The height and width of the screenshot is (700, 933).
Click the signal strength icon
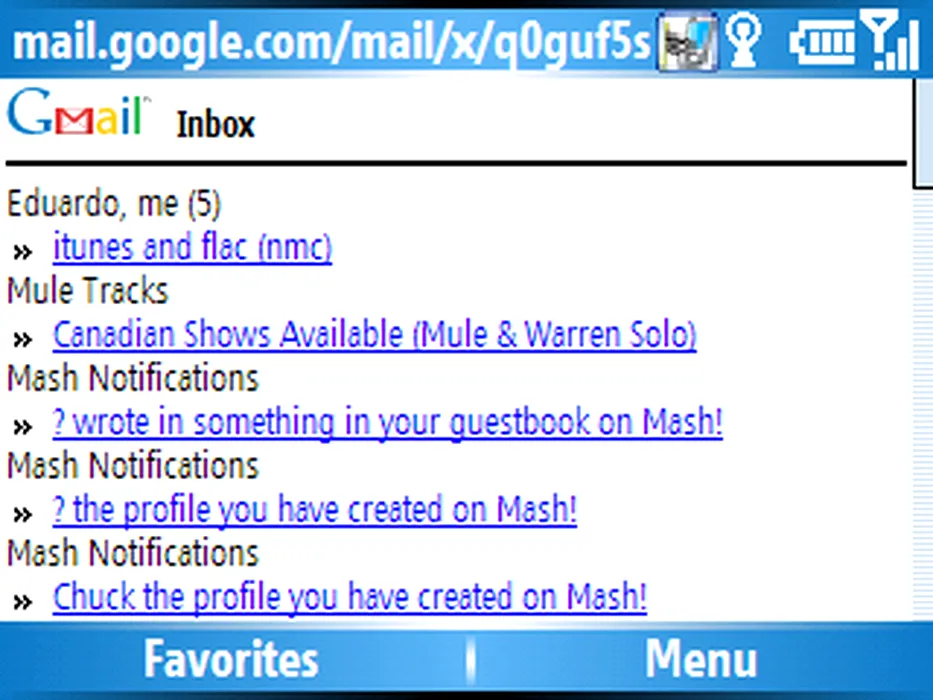[x=891, y=40]
